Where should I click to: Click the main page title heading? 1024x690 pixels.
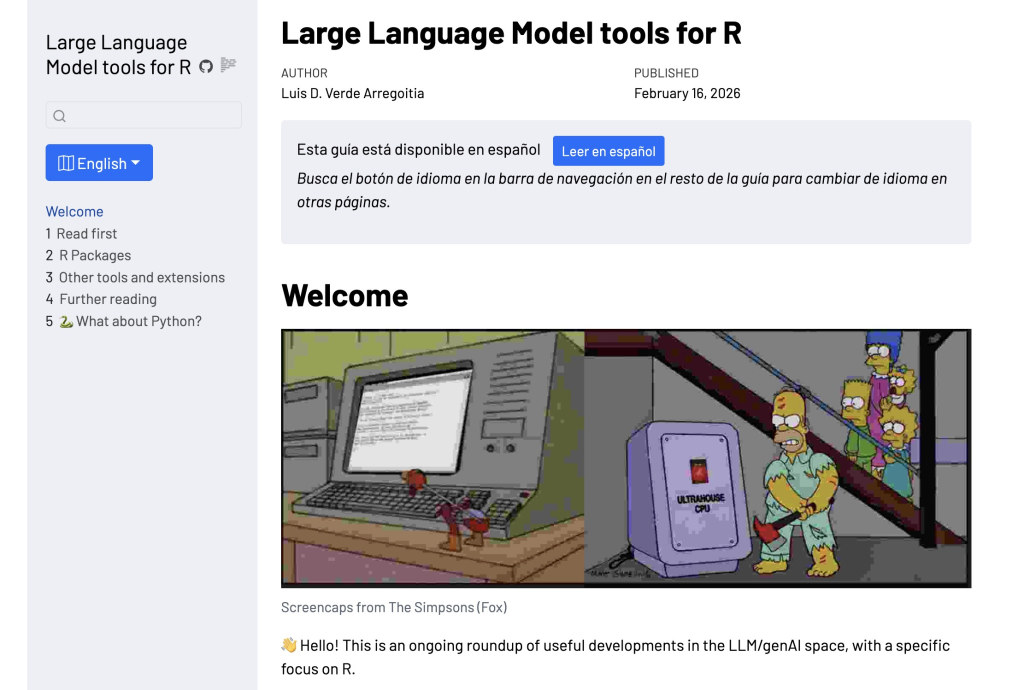[511, 33]
